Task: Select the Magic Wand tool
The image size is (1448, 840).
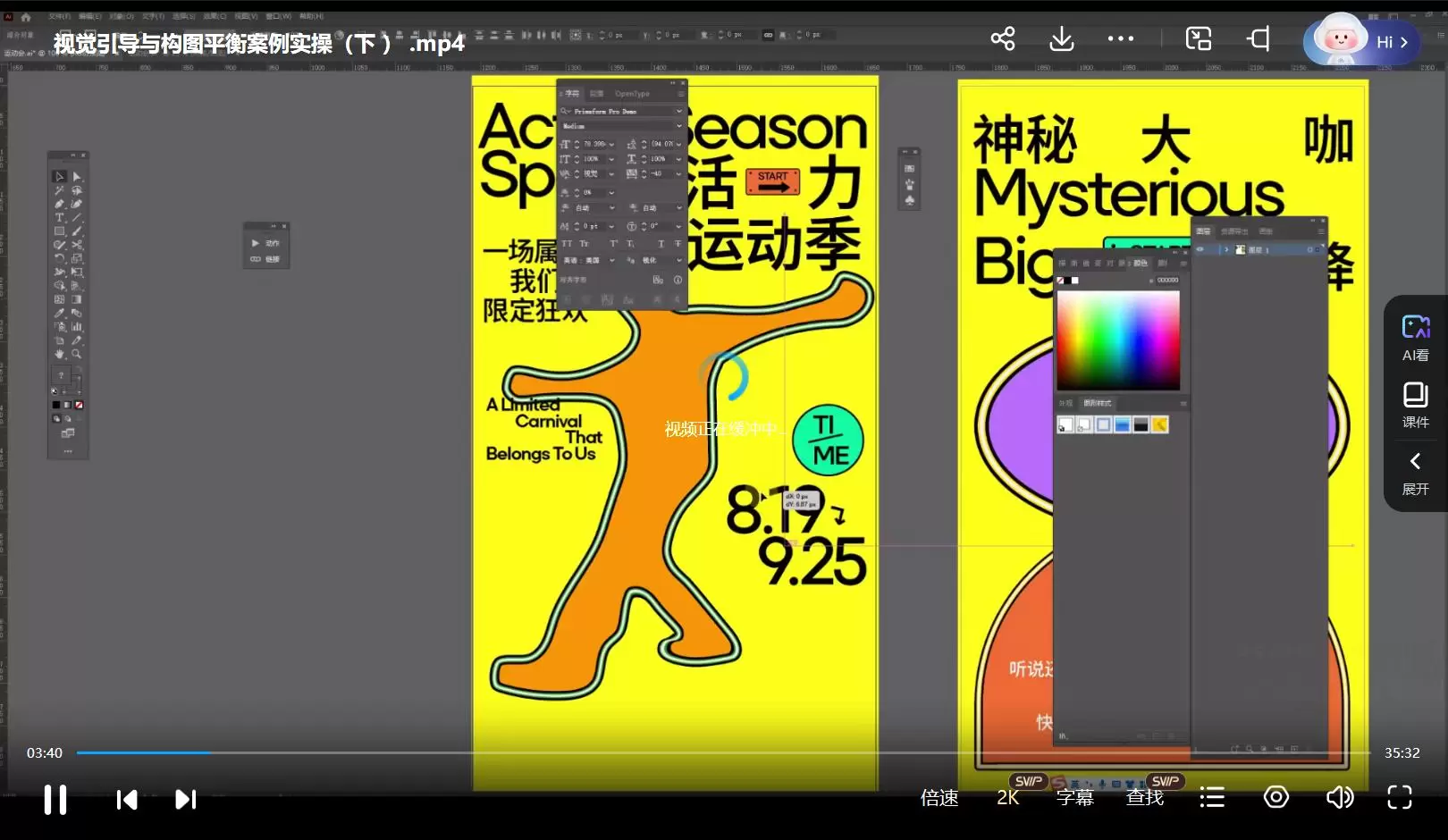Action: [59, 190]
